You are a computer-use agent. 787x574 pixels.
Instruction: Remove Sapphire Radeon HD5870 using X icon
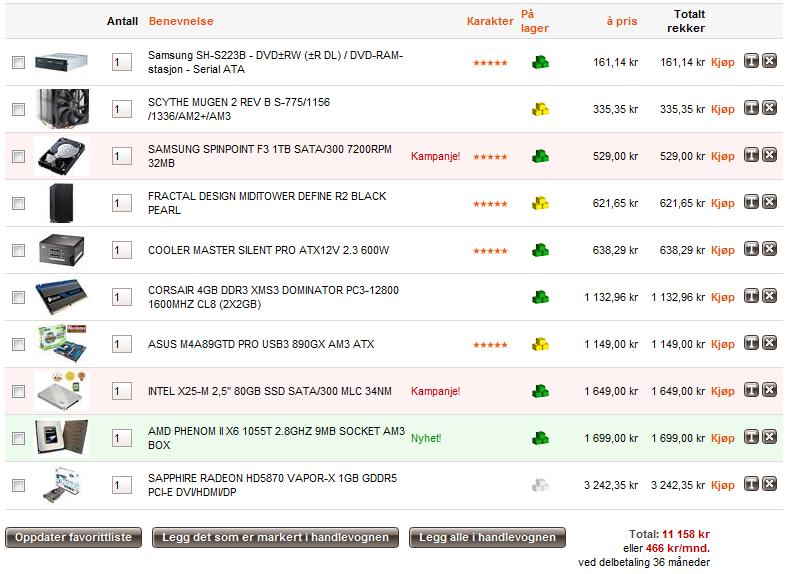tap(769, 484)
